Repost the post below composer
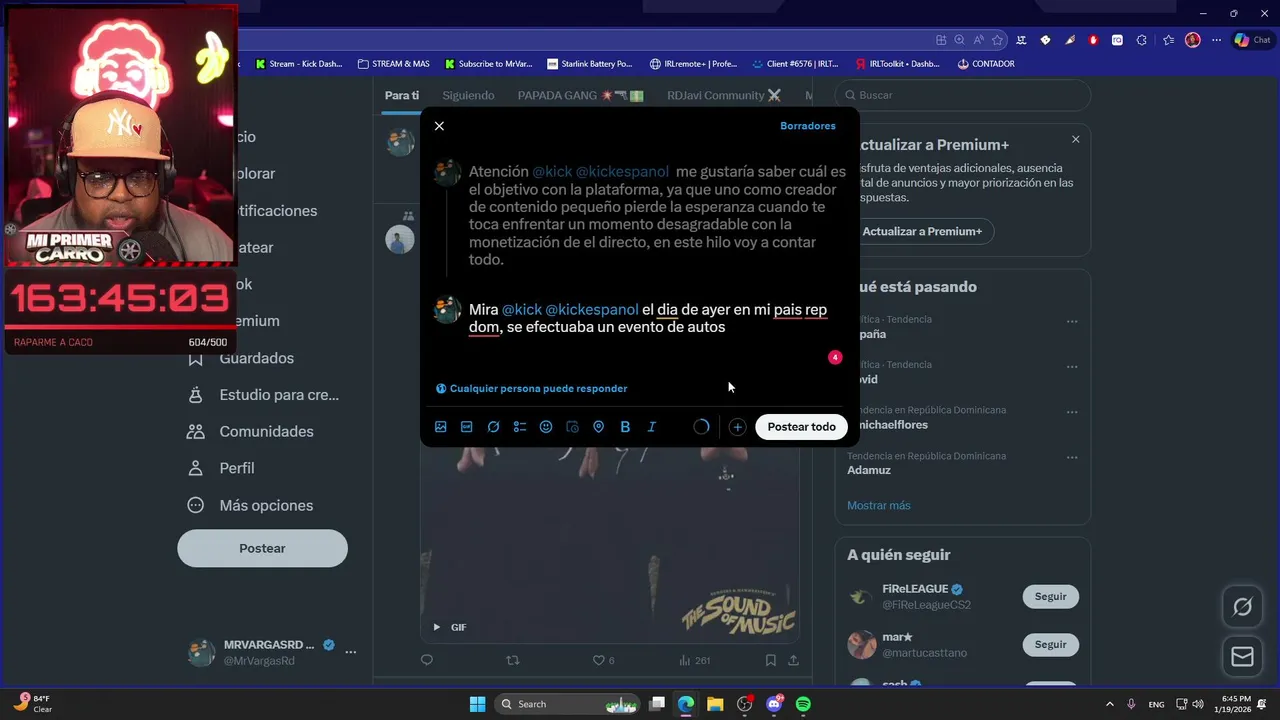The image size is (1280, 720). point(513,660)
